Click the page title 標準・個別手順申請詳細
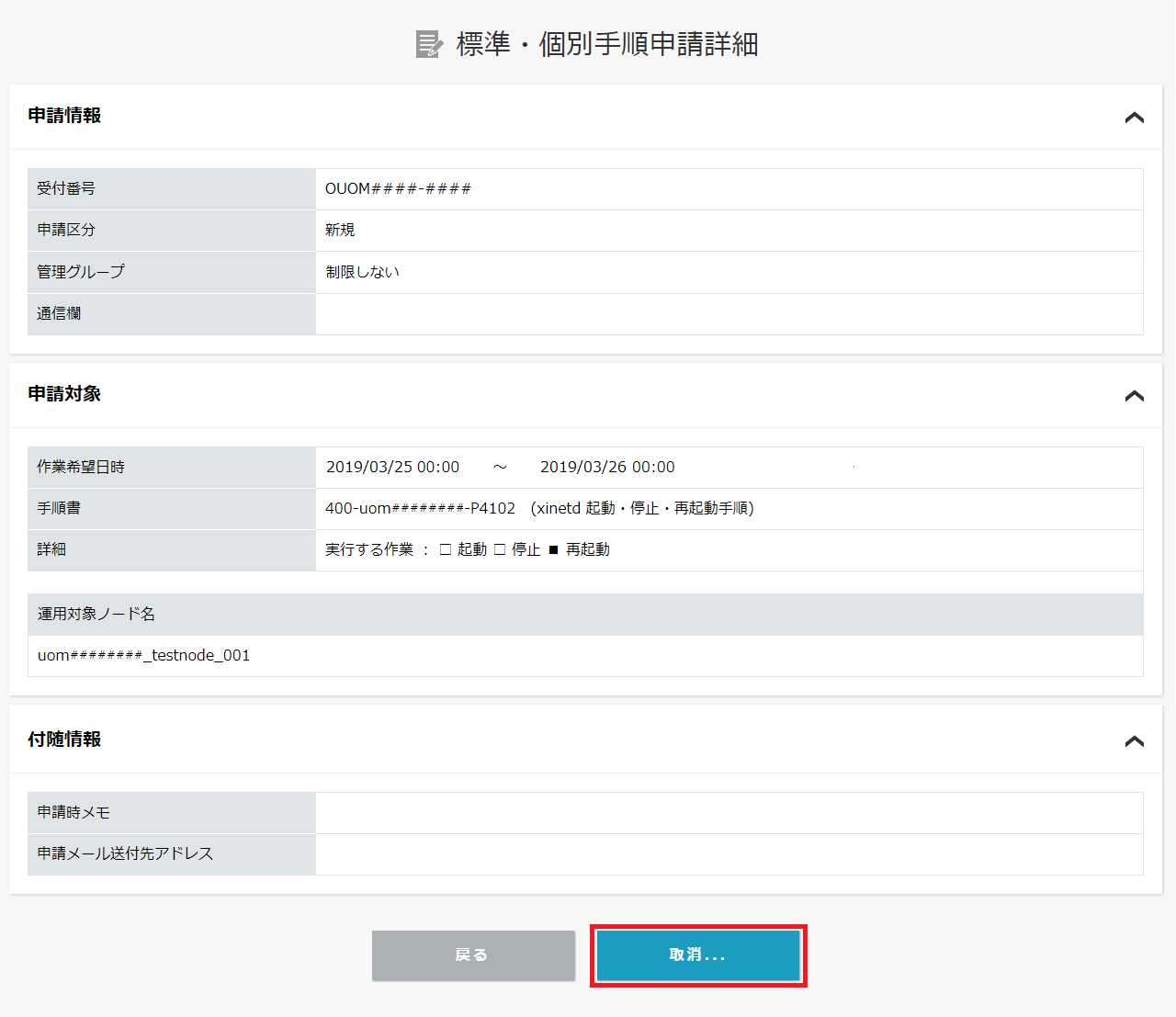Viewport: 1176px width, 1017px height. 607,44
